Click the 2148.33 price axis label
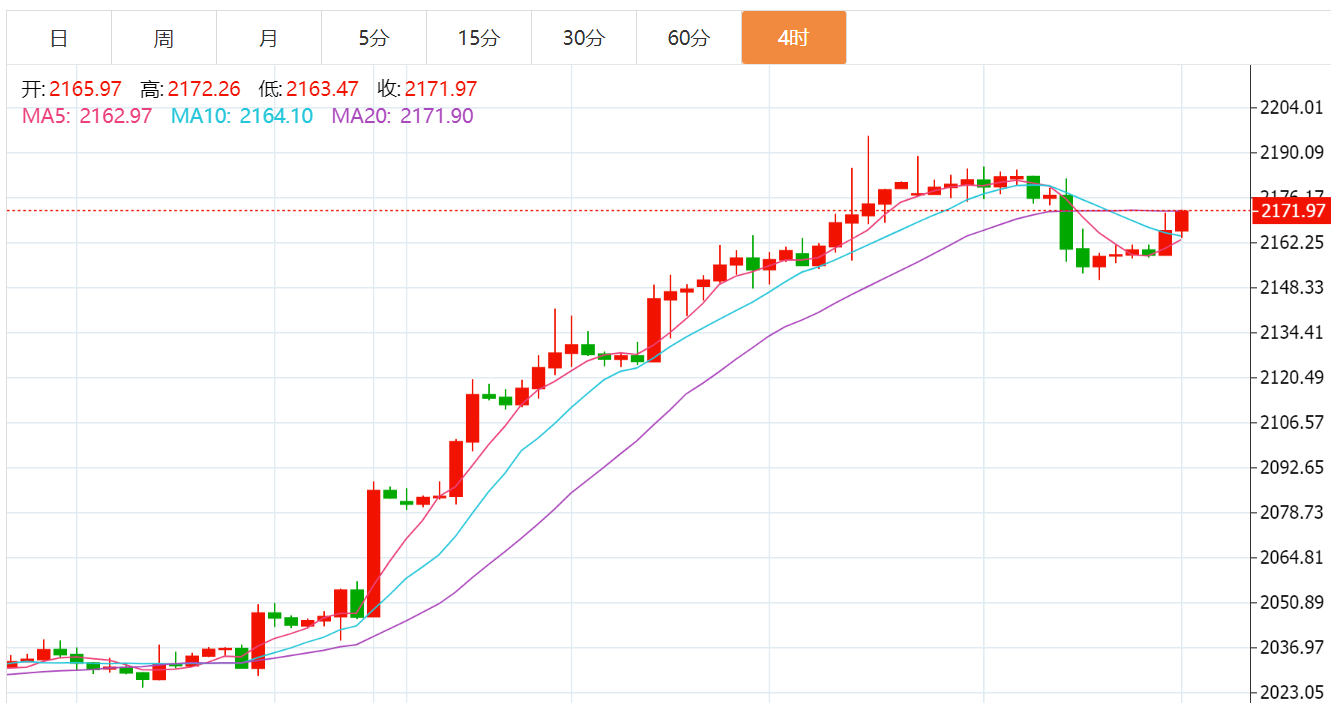This screenshot has width=1331, height=703. (x=1294, y=288)
